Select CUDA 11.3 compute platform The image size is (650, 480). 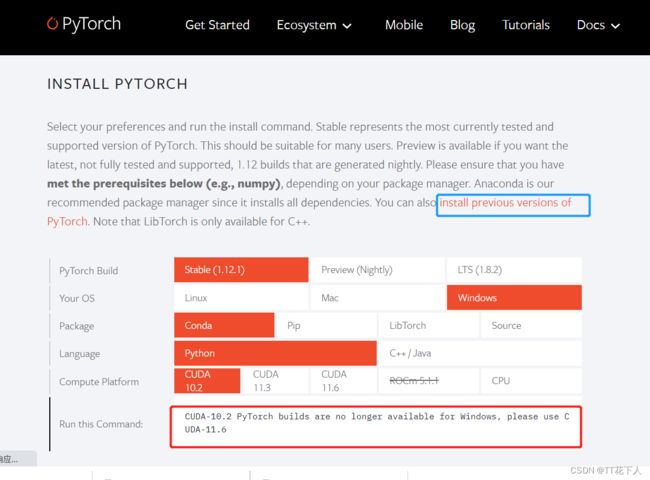click(x=275, y=381)
